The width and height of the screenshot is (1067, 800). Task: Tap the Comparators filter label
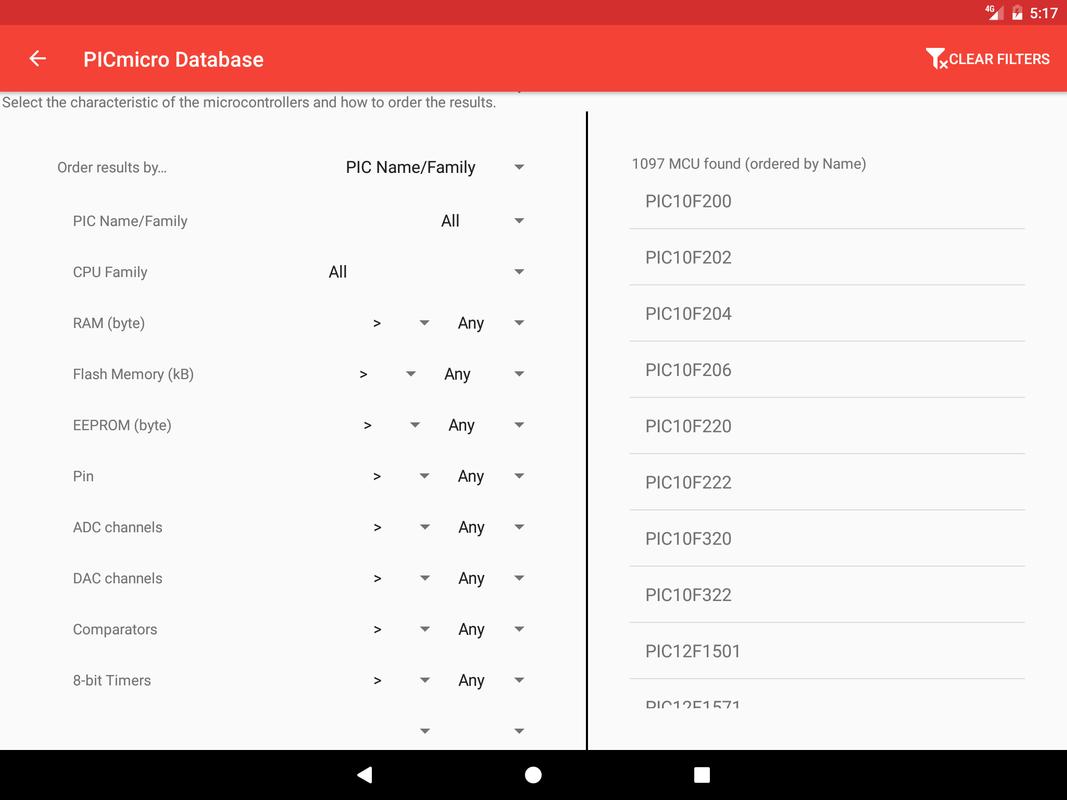(x=115, y=629)
